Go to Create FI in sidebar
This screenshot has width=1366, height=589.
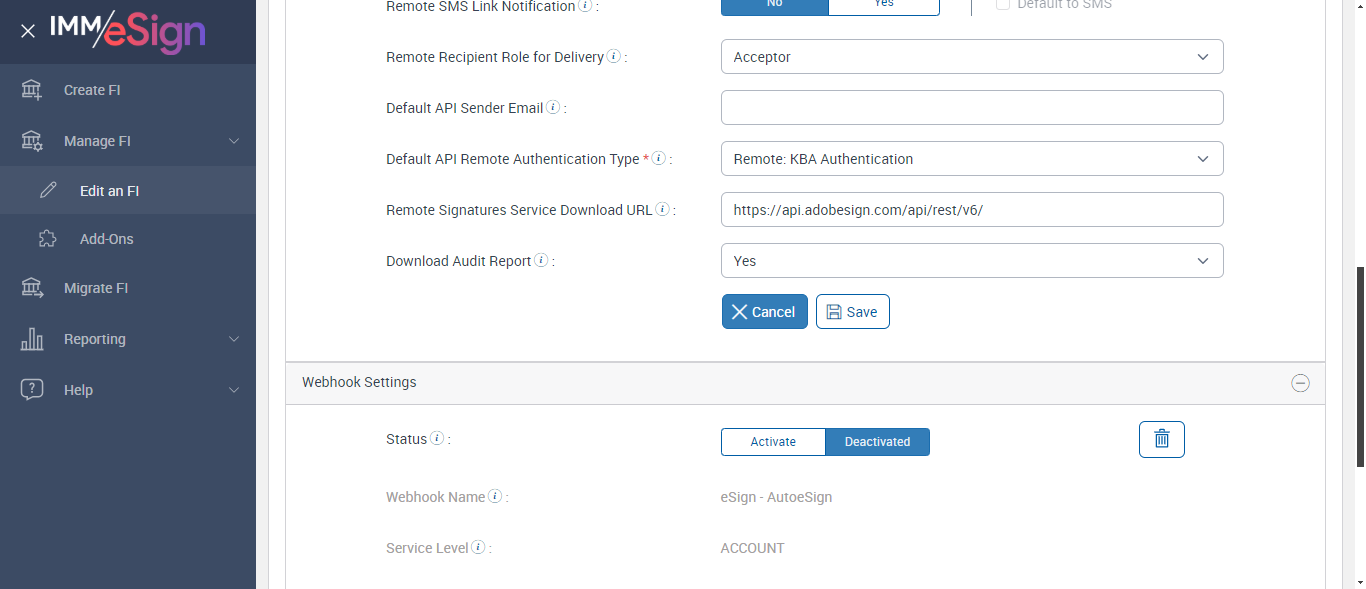[92, 90]
